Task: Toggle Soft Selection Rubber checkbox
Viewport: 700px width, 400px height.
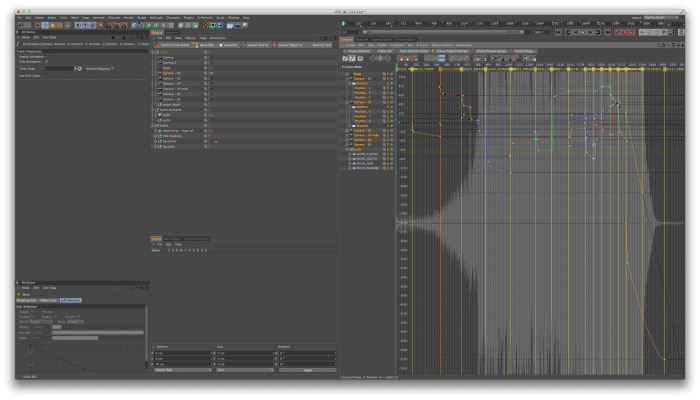Action: (56, 317)
